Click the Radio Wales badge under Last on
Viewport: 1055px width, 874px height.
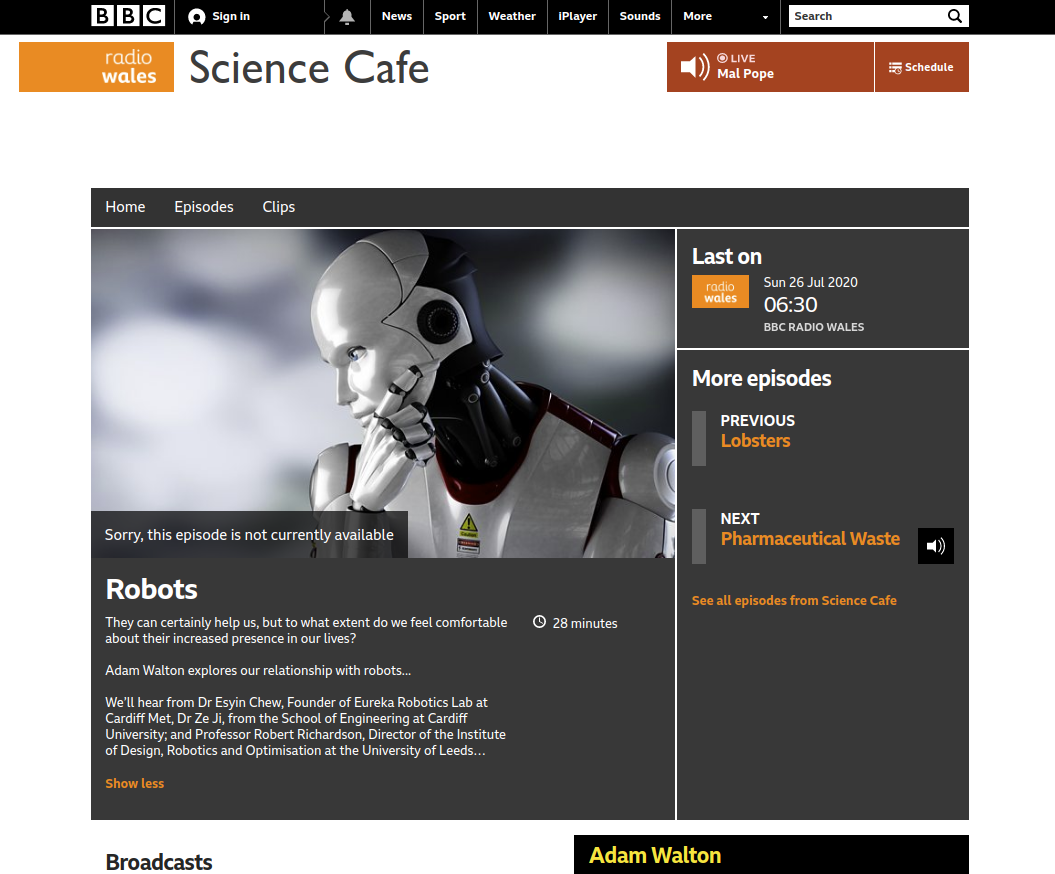720,291
